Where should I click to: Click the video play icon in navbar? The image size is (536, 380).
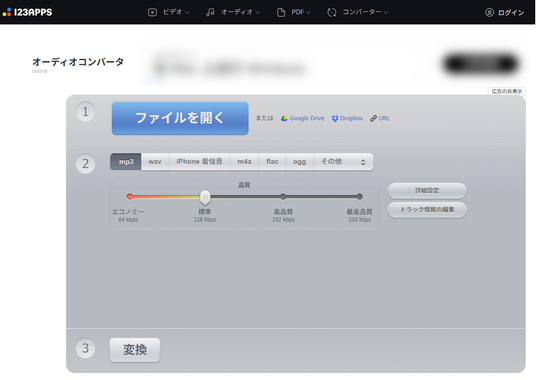pos(152,13)
